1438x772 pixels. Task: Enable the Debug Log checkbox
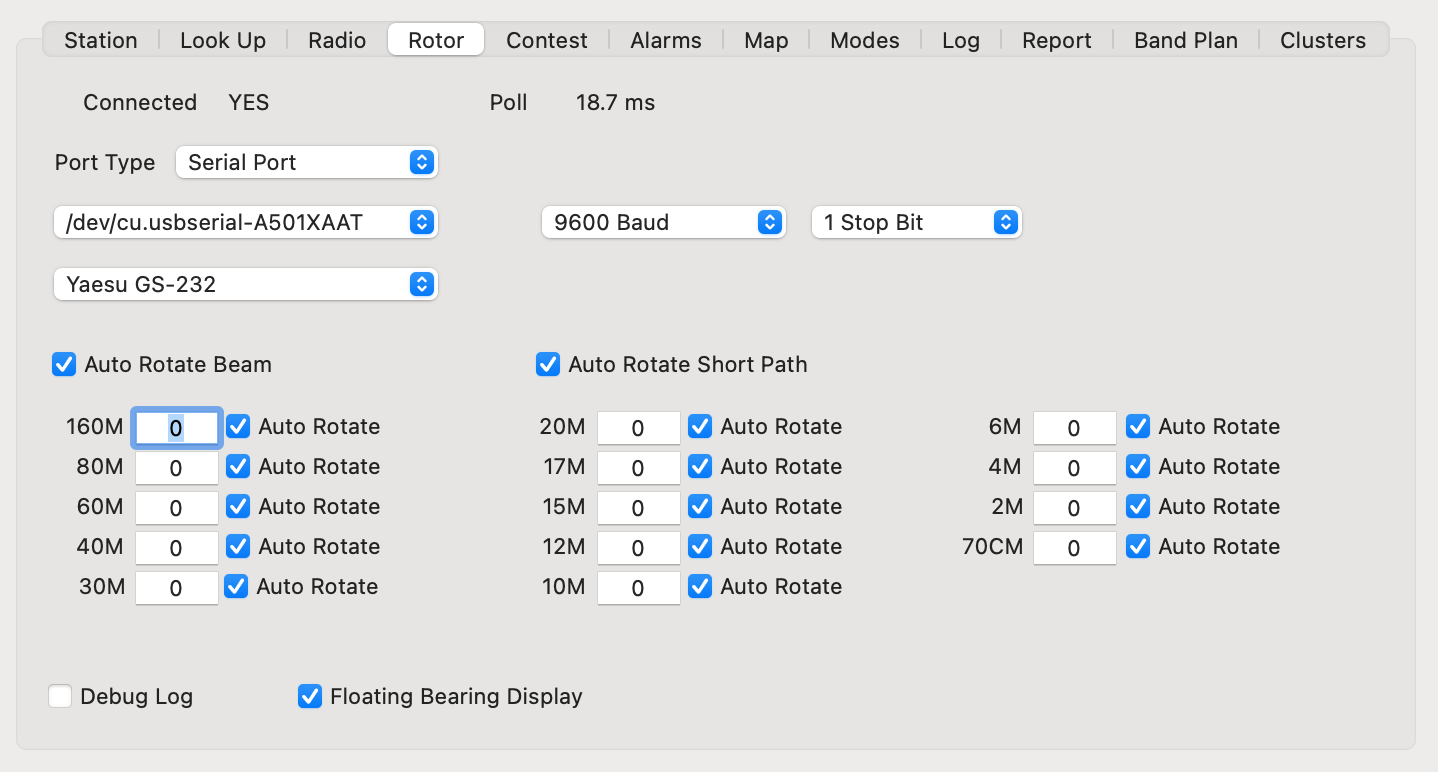pos(61,696)
